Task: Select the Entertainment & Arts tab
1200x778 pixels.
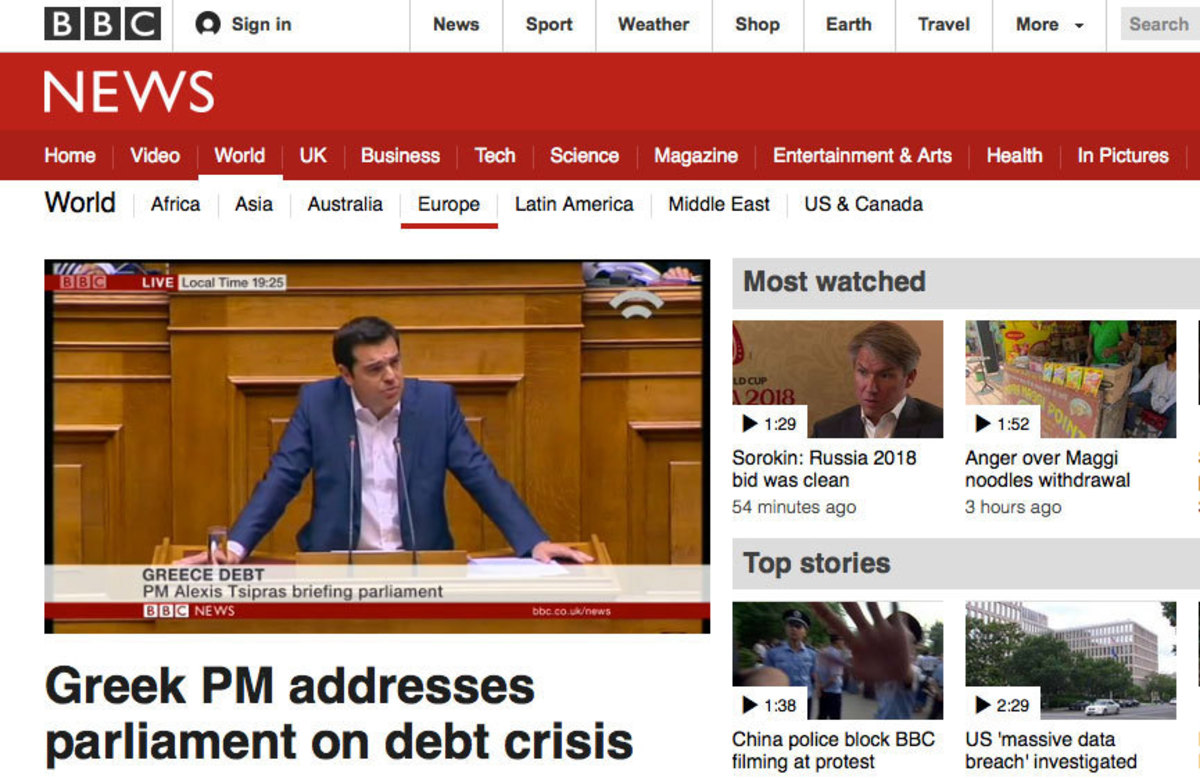Action: [x=862, y=156]
